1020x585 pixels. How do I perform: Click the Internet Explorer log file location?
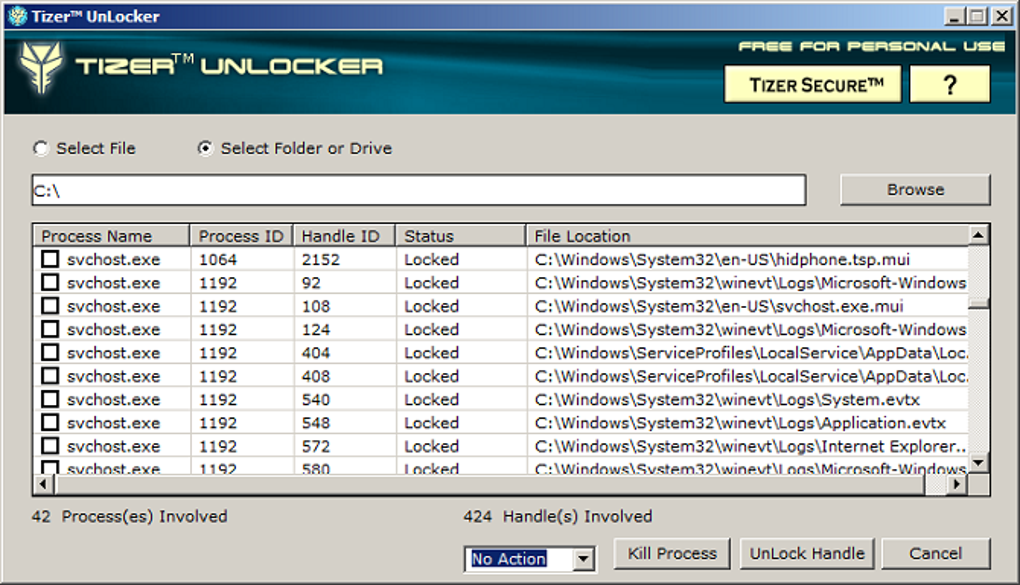pyautogui.click(x=751, y=446)
